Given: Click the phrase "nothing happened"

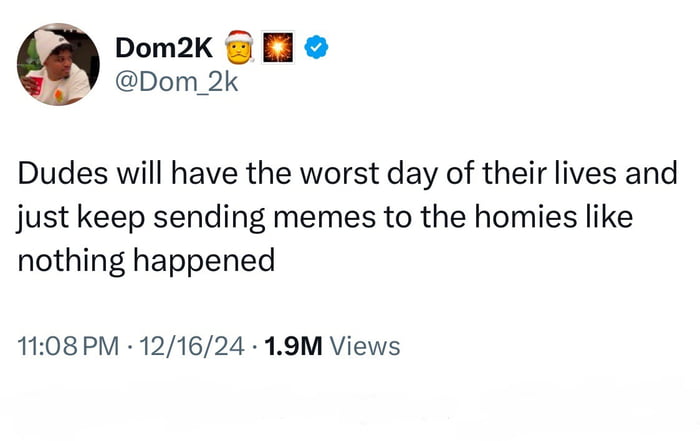Looking at the screenshot, I should [145, 260].
